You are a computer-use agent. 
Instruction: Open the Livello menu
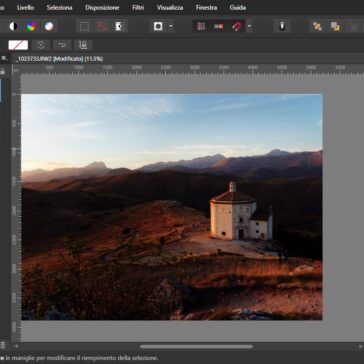(25, 7)
